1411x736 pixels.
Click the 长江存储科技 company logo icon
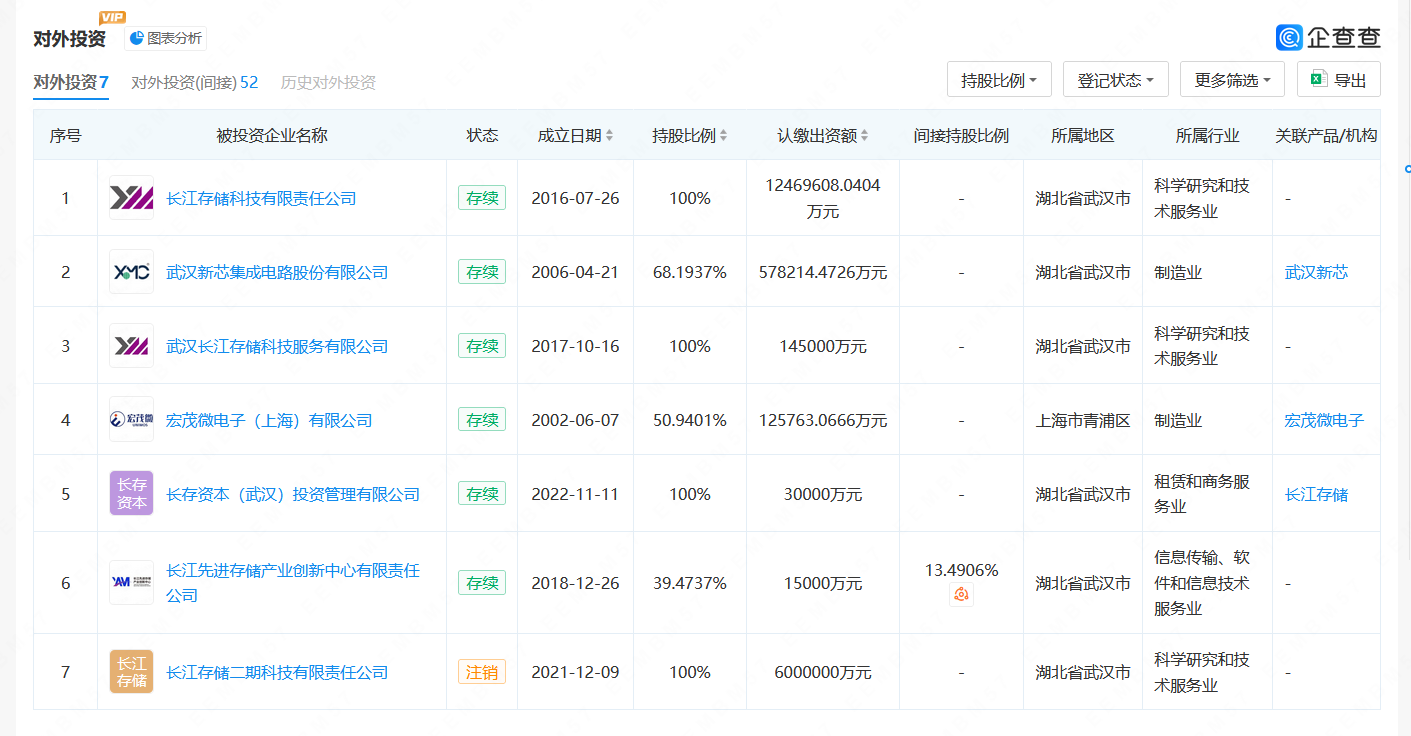(x=131, y=198)
